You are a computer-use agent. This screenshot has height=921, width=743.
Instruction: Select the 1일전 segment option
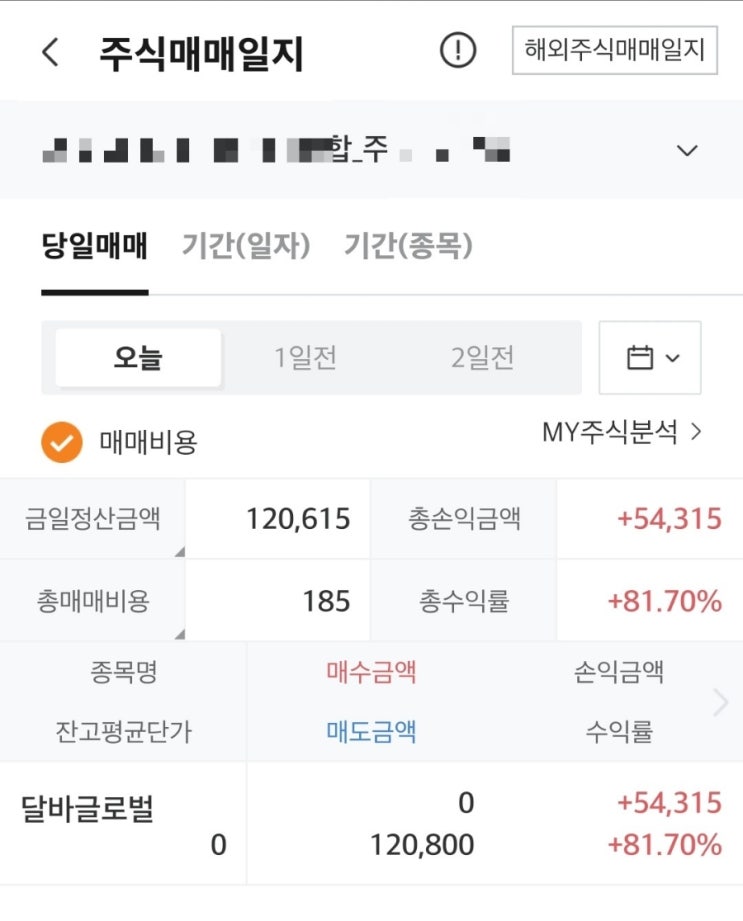coord(306,357)
